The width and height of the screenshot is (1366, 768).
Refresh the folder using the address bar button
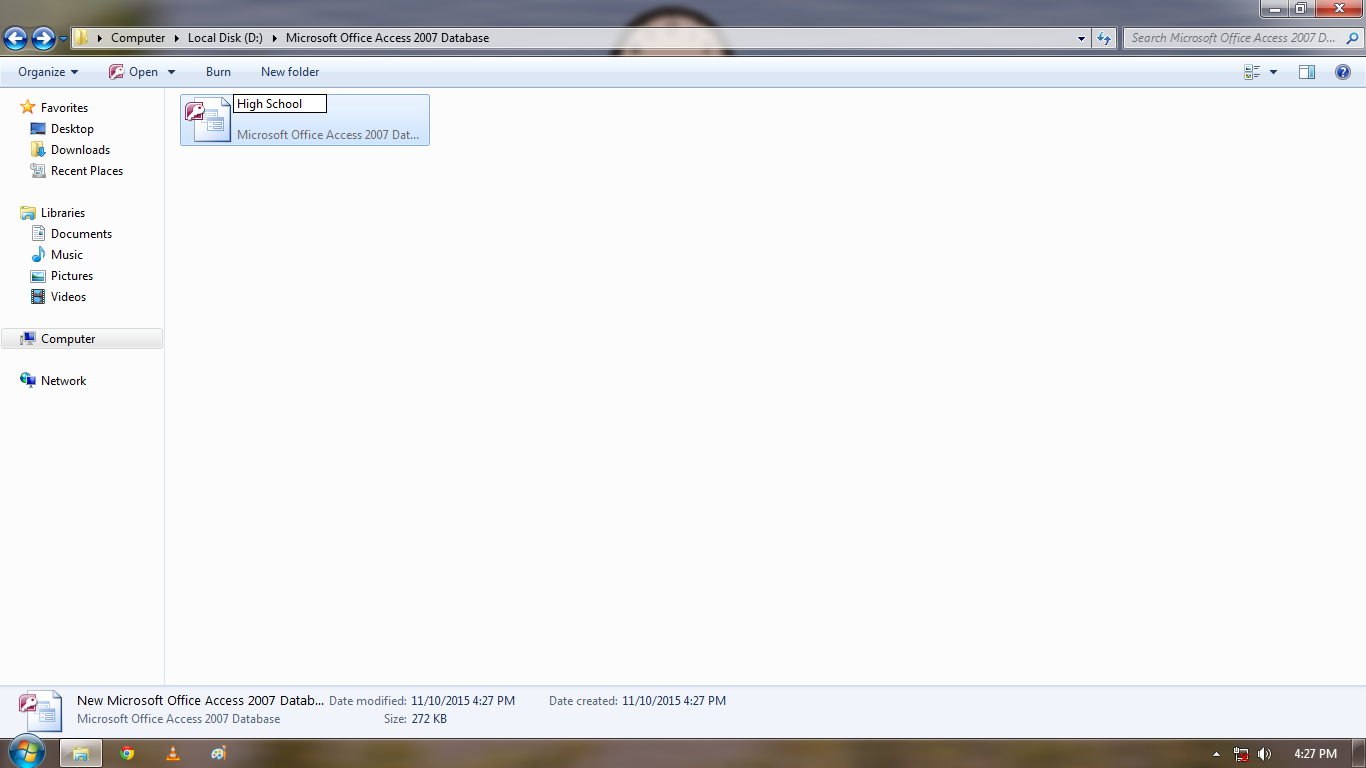[x=1104, y=38]
